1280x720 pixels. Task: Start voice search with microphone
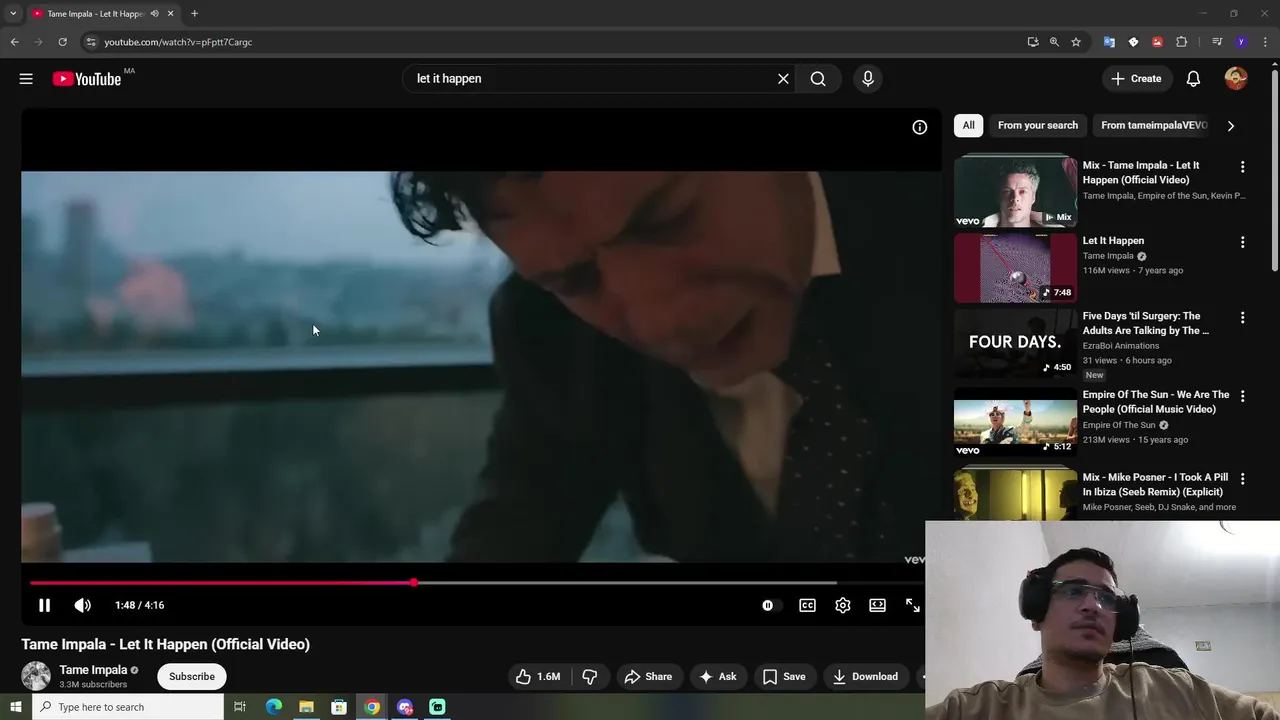pyautogui.click(x=868, y=79)
